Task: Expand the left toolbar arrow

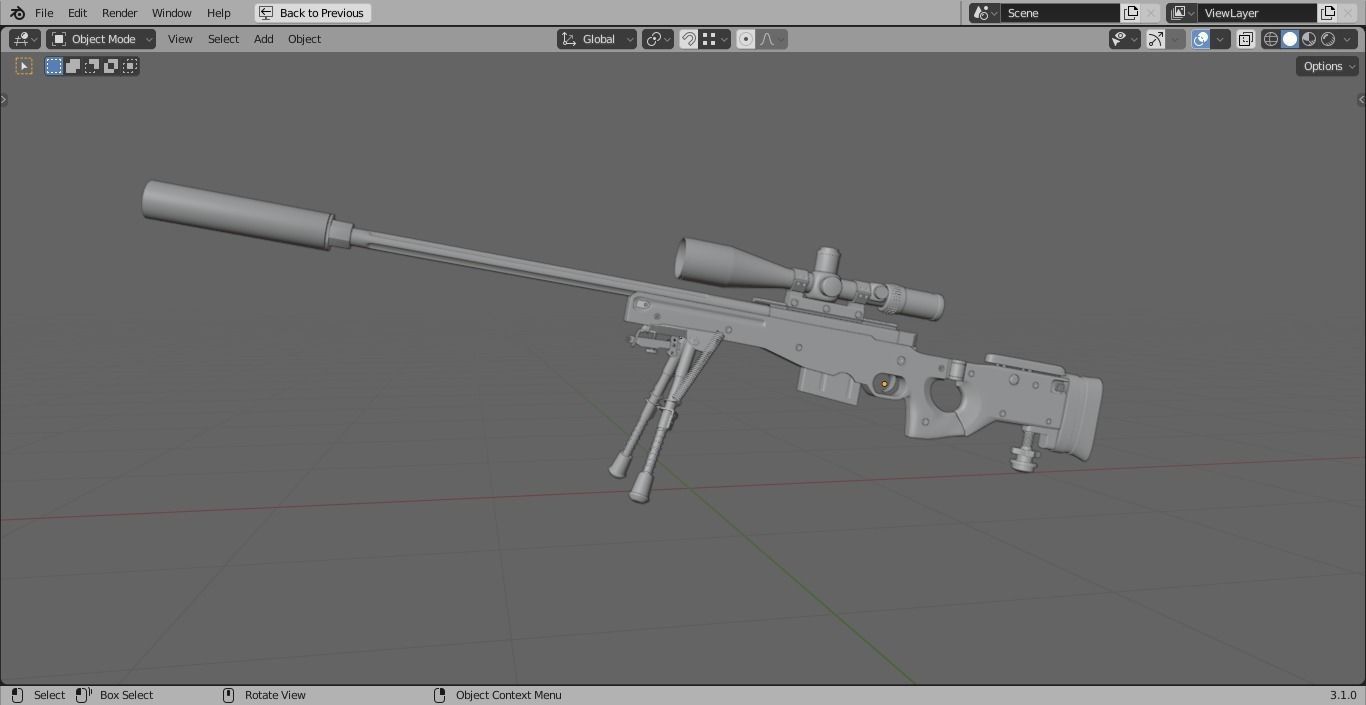Action: (4, 99)
